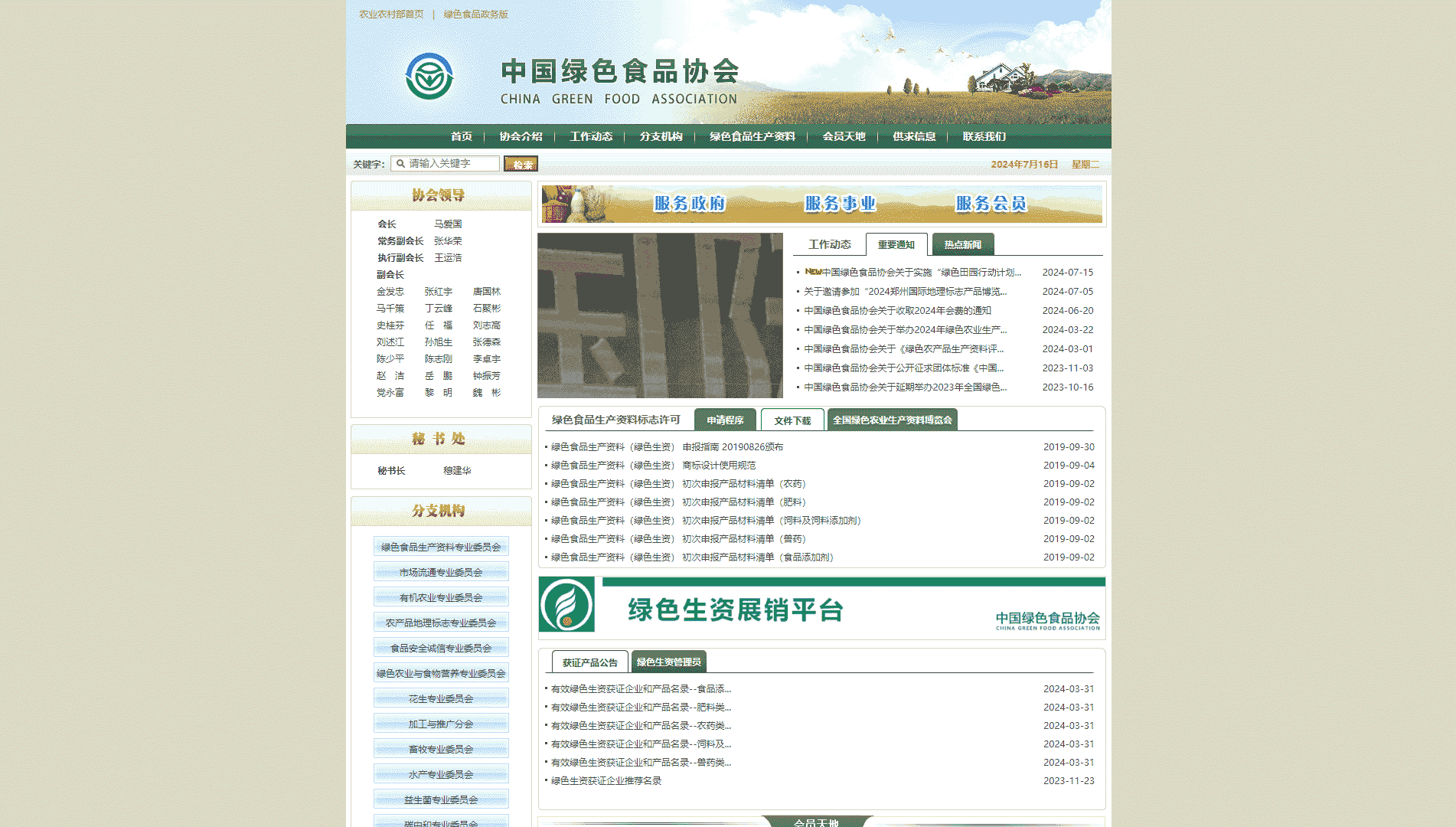Click the 畜牧专业委员会 button
1456x827 pixels.
pos(441,749)
